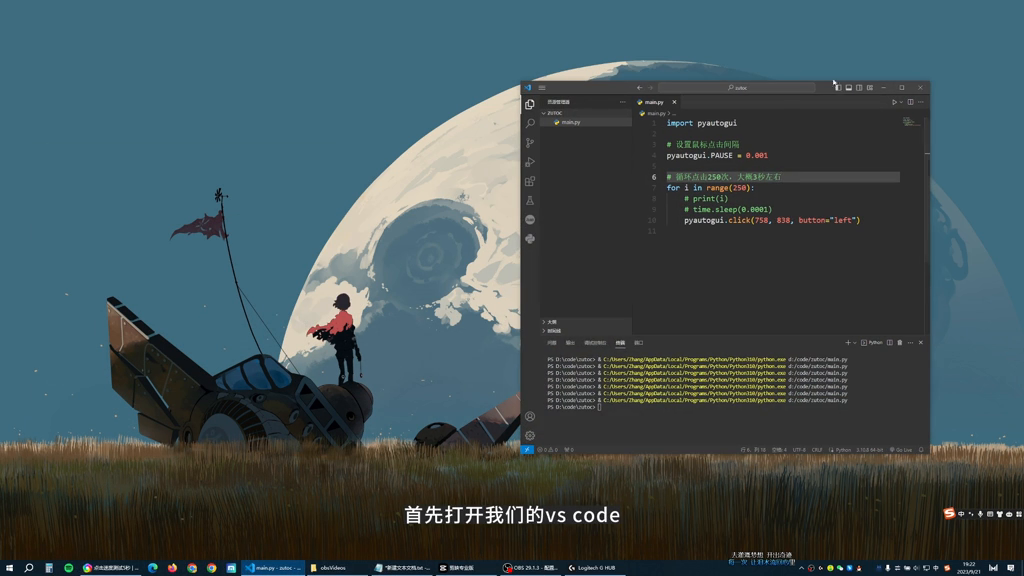Image resolution: width=1024 pixels, height=576 pixels.
Task: Open the Search view in activity bar
Action: click(530, 123)
